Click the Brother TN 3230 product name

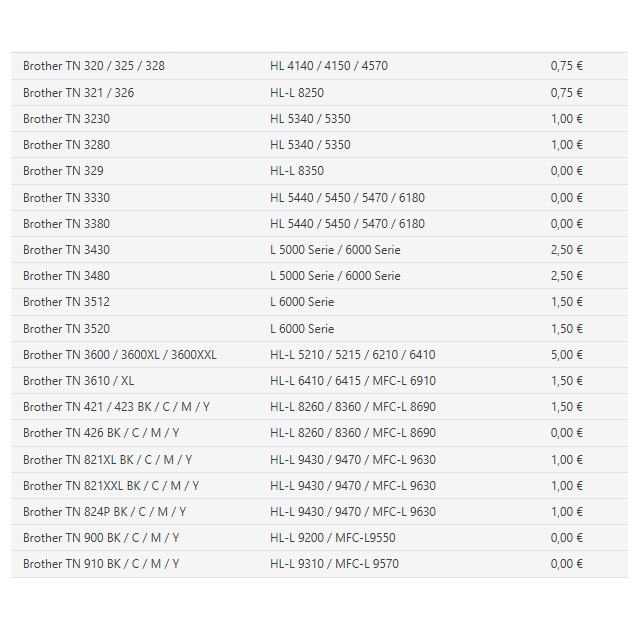[66, 119]
